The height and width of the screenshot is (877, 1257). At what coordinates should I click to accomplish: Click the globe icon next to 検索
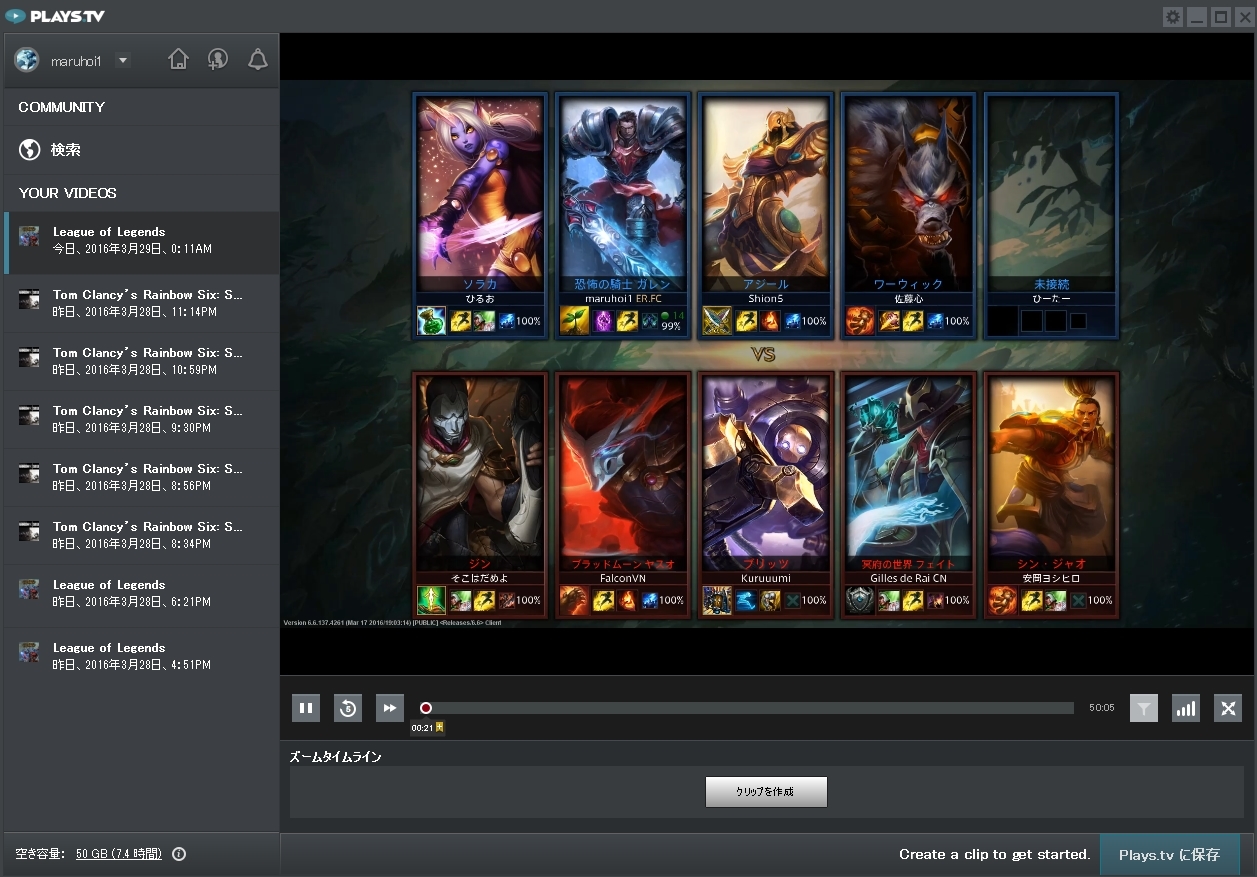point(30,150)
